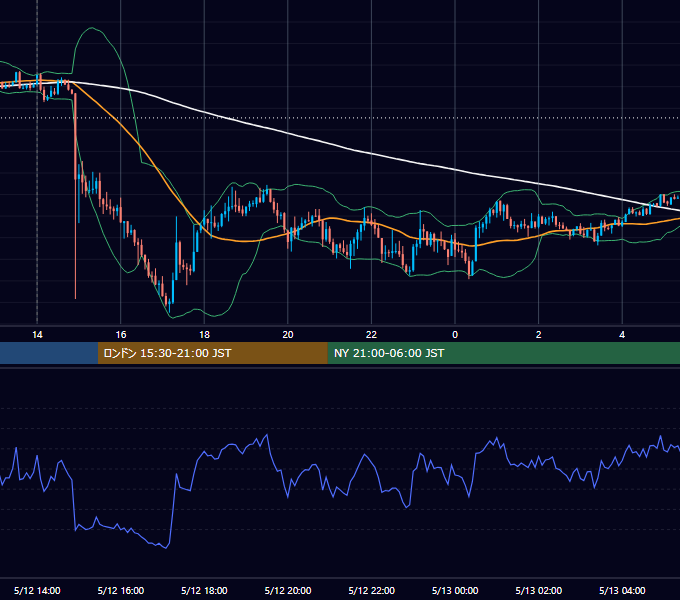Click the NY 21:00-06:00 JST session bar

pyautogui.click(x=503, y=353)
